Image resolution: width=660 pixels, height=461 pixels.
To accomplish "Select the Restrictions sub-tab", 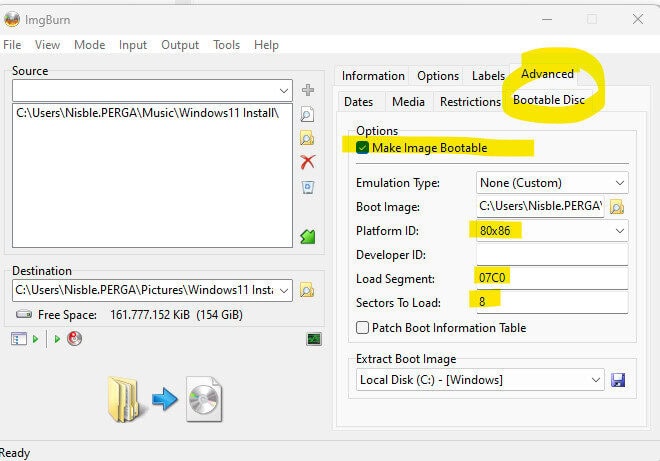I will [470, 101].
